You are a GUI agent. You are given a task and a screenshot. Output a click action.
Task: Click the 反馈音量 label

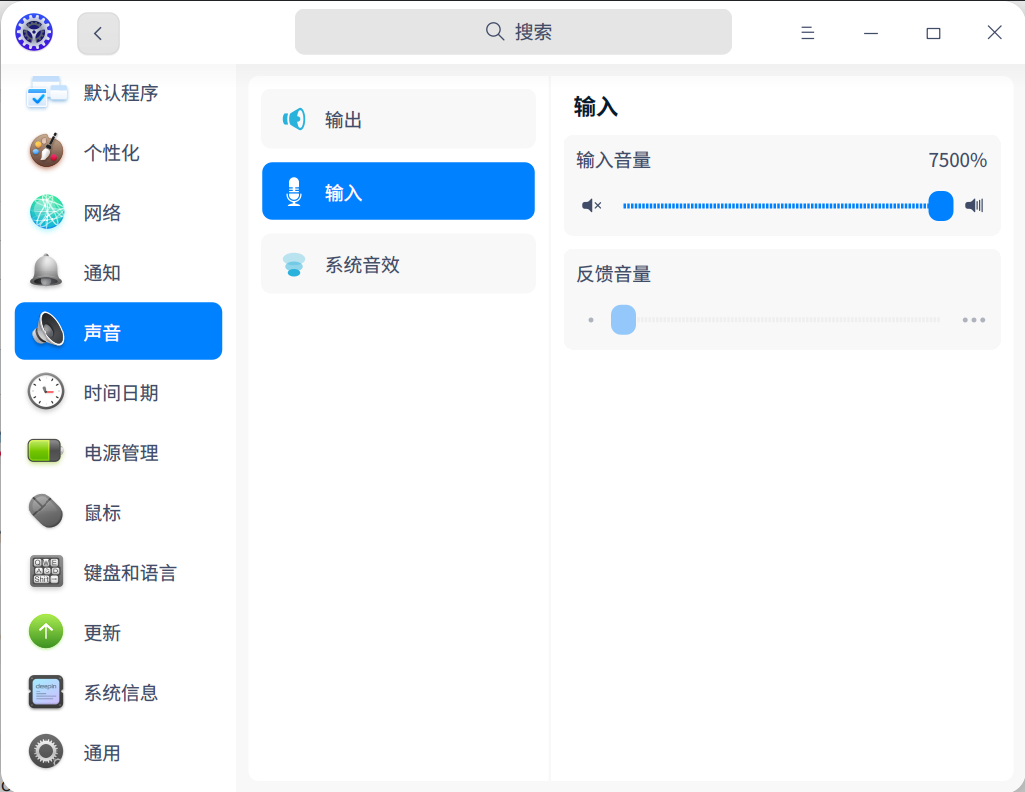coord(613,274)
